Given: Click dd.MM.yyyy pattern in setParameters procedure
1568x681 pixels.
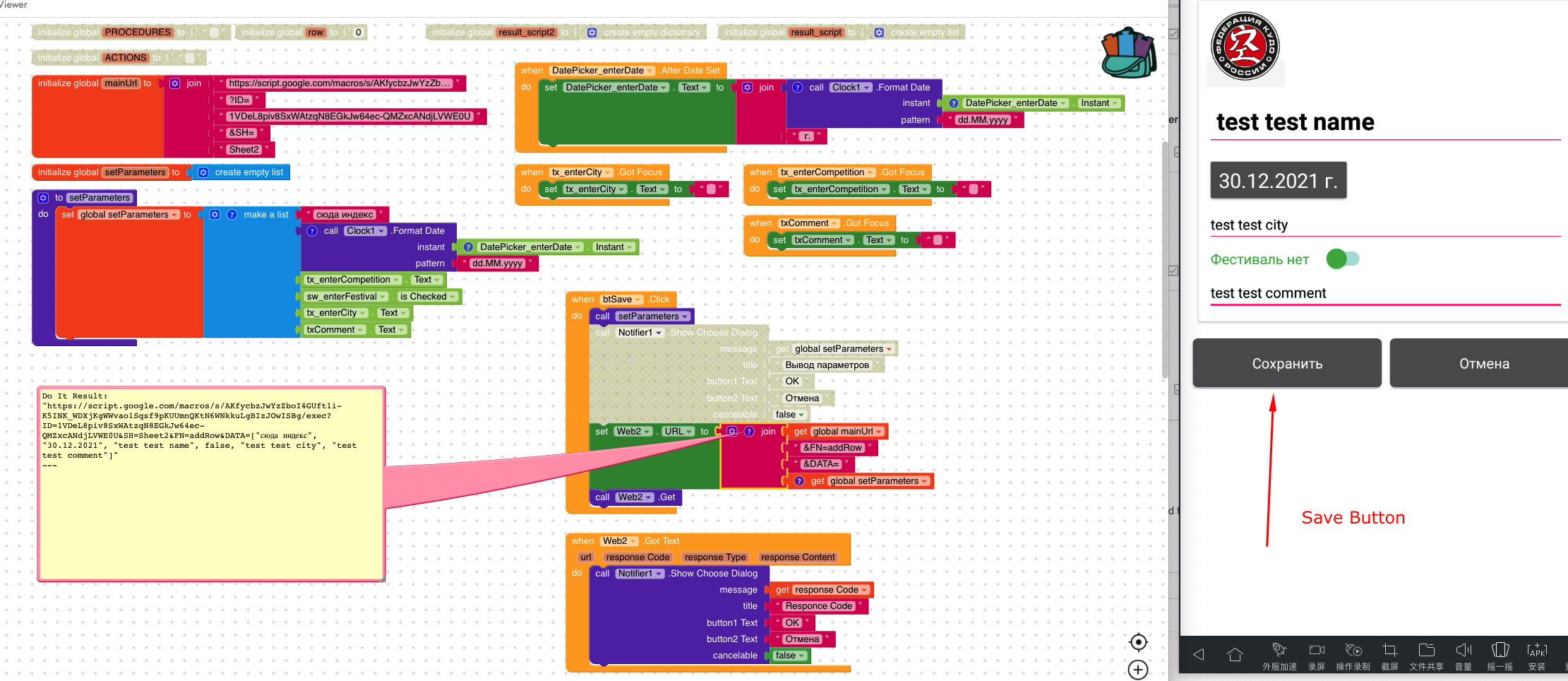Looking at the screenshot, I should click(x=497, y=263).
